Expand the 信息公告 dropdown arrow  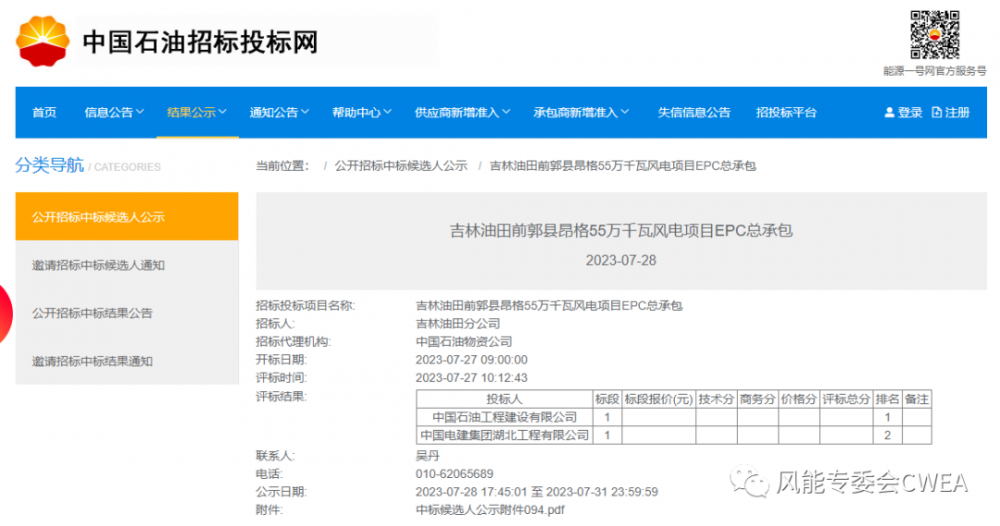click(x=140, y=112)
